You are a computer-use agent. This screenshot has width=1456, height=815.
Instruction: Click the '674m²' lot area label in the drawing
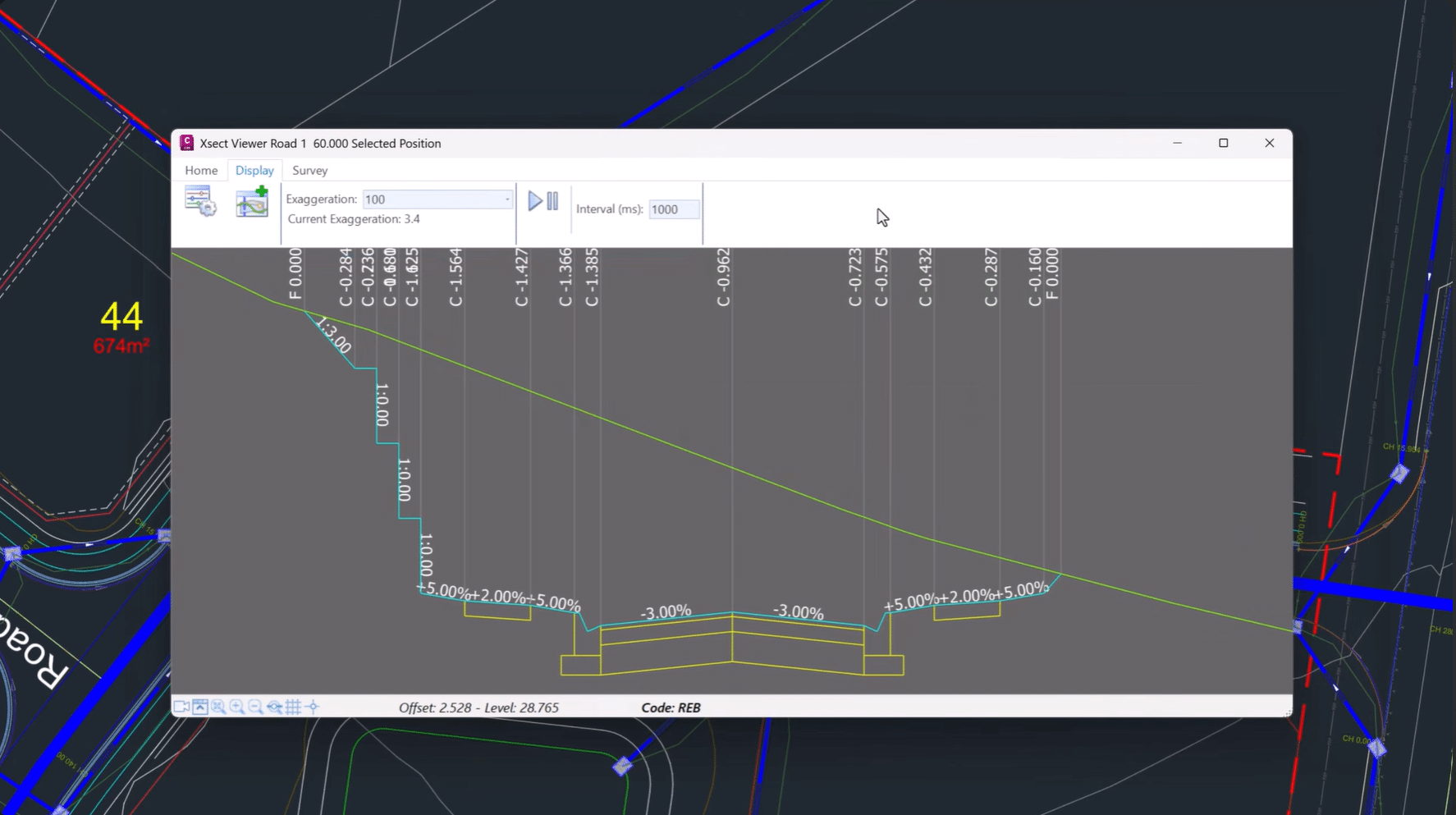point(121,346)
